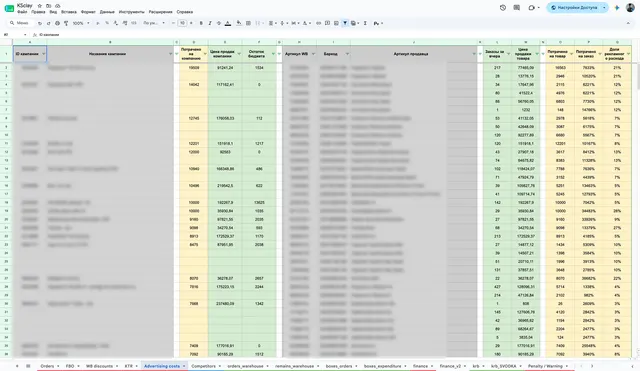Add a new sheet
The image size is (640, 371).
click(x=17, y=366)
